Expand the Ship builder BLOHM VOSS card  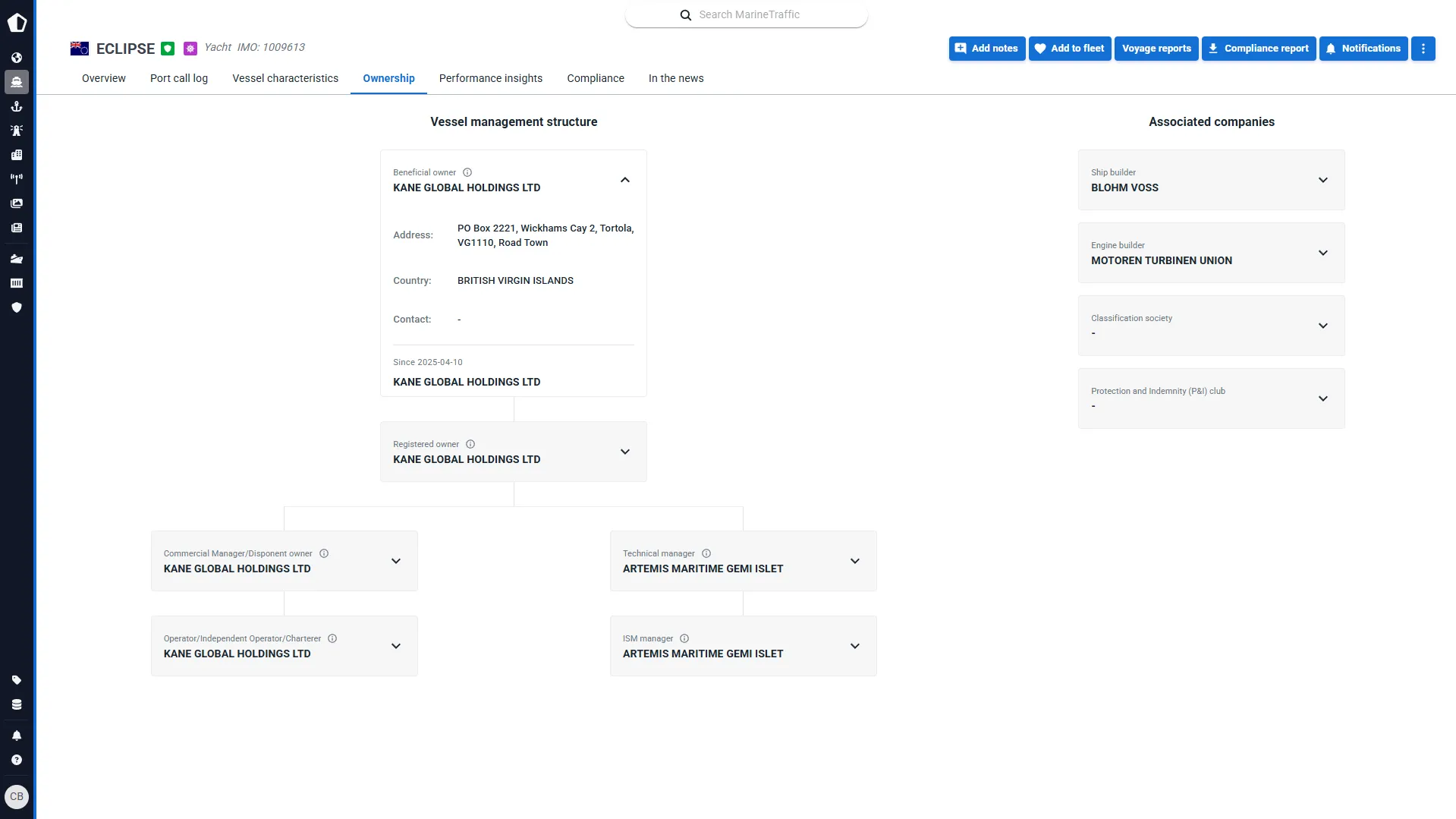[x=1323, y=180]
